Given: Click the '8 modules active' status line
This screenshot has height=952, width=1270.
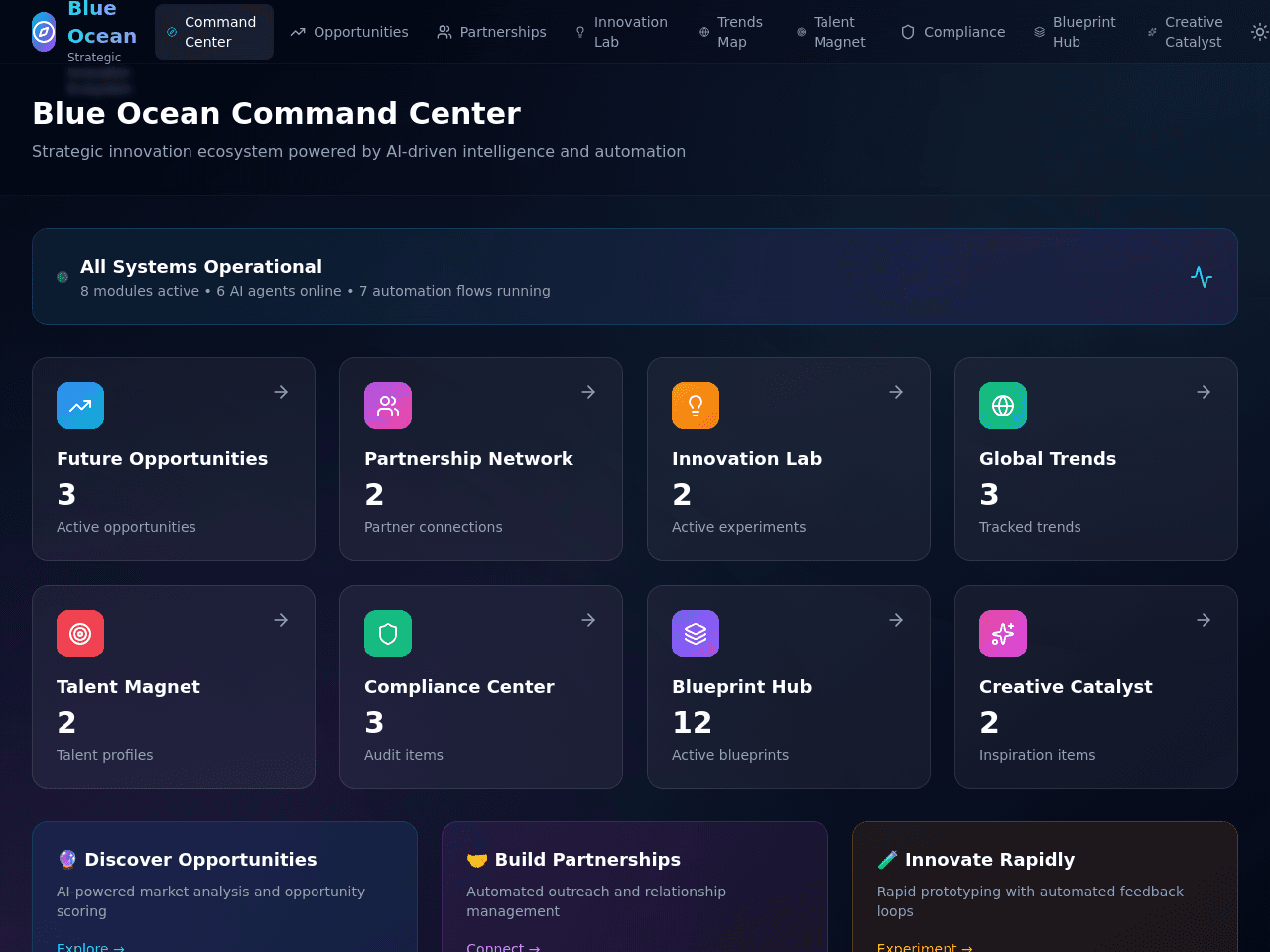Looking at the screenshot, I should pyautogui.click(x=316, y=291).
